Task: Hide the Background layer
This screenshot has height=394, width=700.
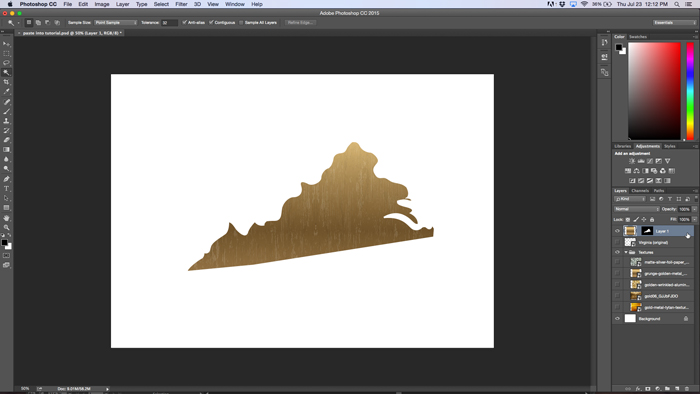Action: pos(617,319)
